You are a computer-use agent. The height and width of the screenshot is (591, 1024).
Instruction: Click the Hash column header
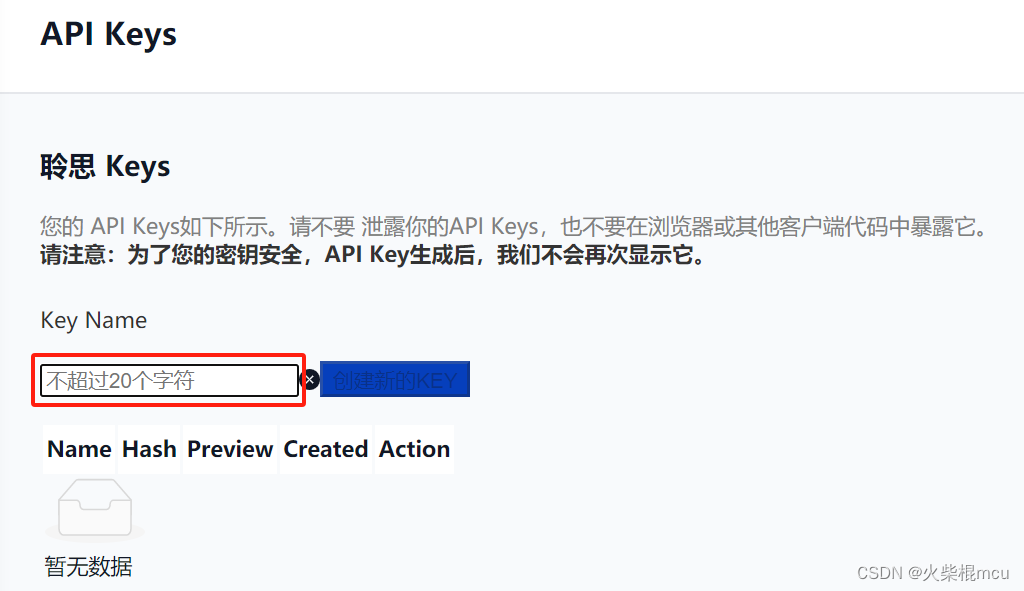149,449
